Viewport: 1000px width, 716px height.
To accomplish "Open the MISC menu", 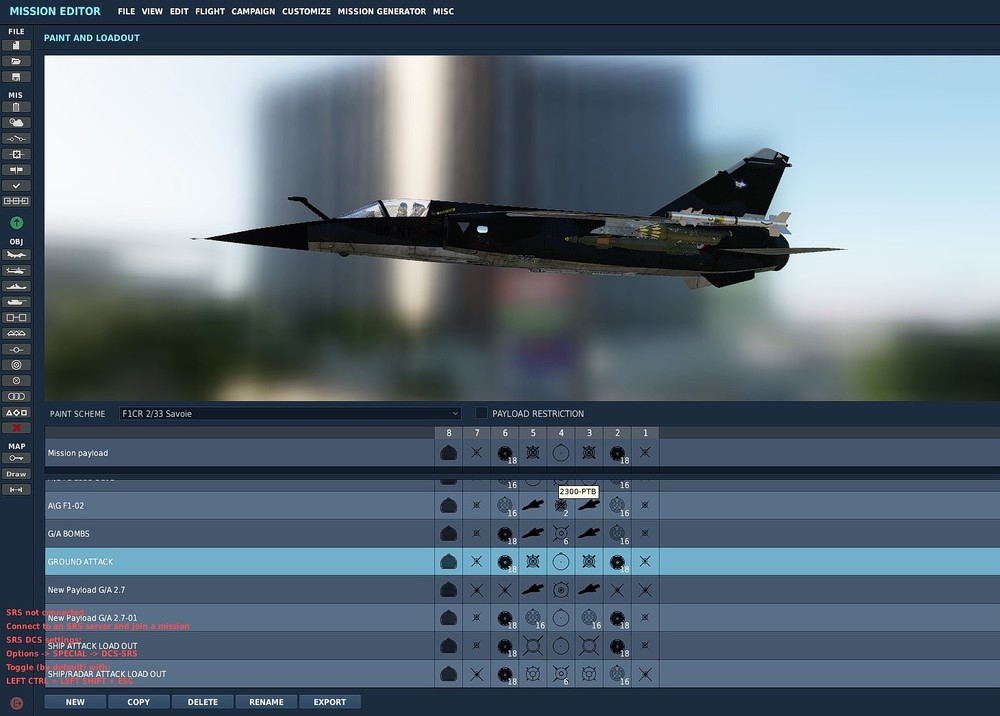I will (443, 11).
